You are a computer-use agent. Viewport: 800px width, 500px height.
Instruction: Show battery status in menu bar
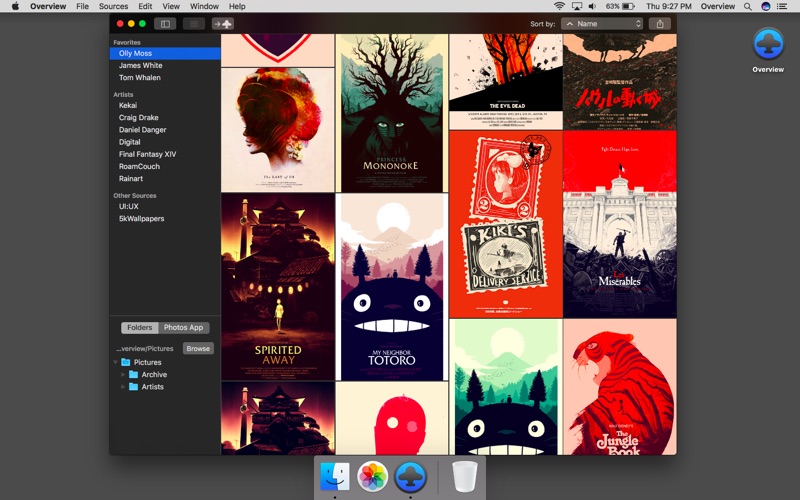click(620, 6)
